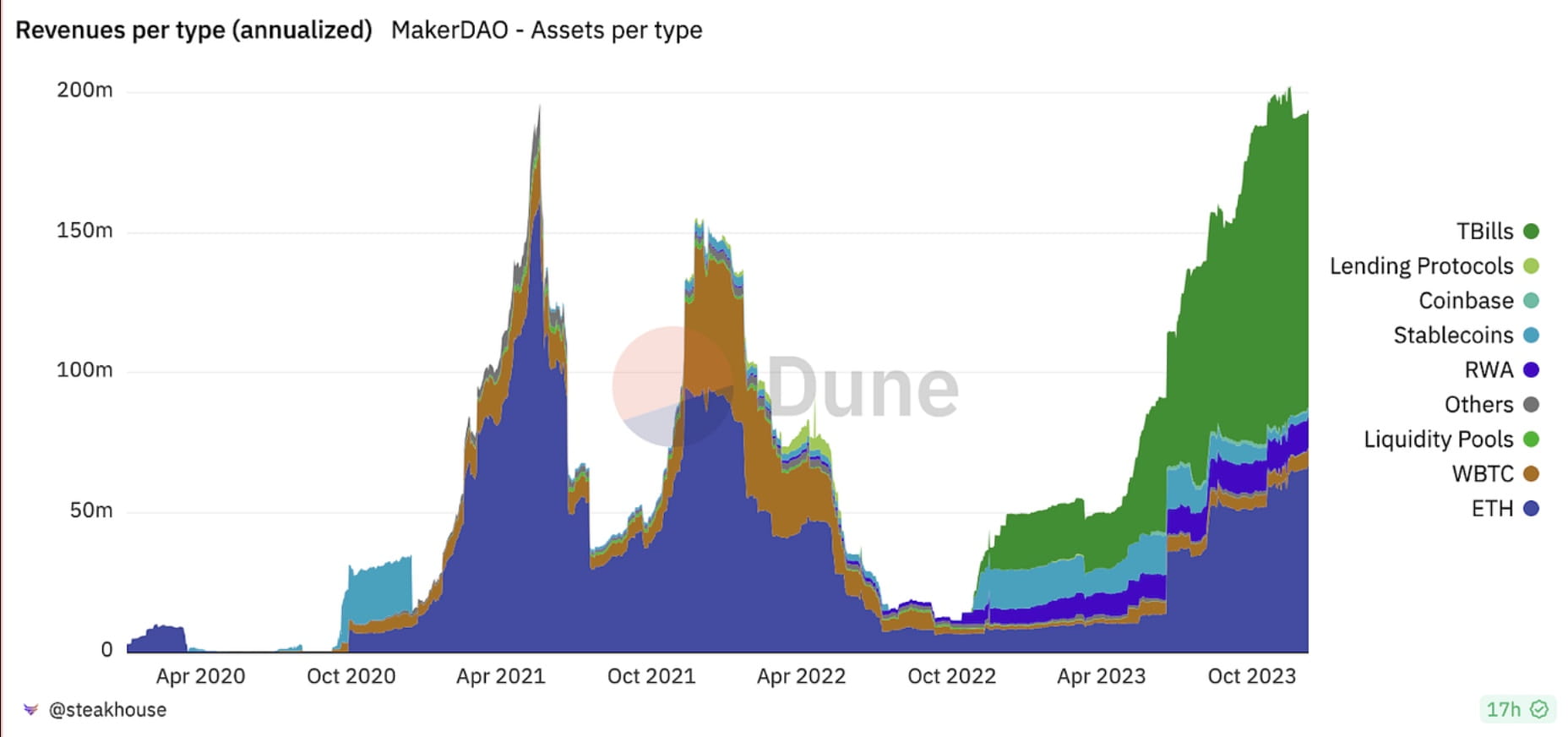
Task: Click the verified checkmark icon
Action: coord(1539,709)
